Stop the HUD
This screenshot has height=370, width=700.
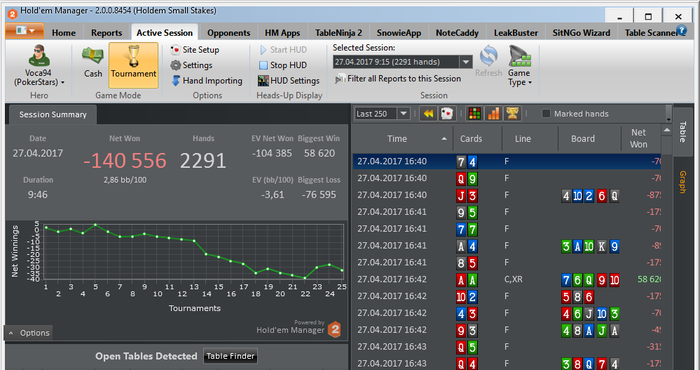point(283,65)
